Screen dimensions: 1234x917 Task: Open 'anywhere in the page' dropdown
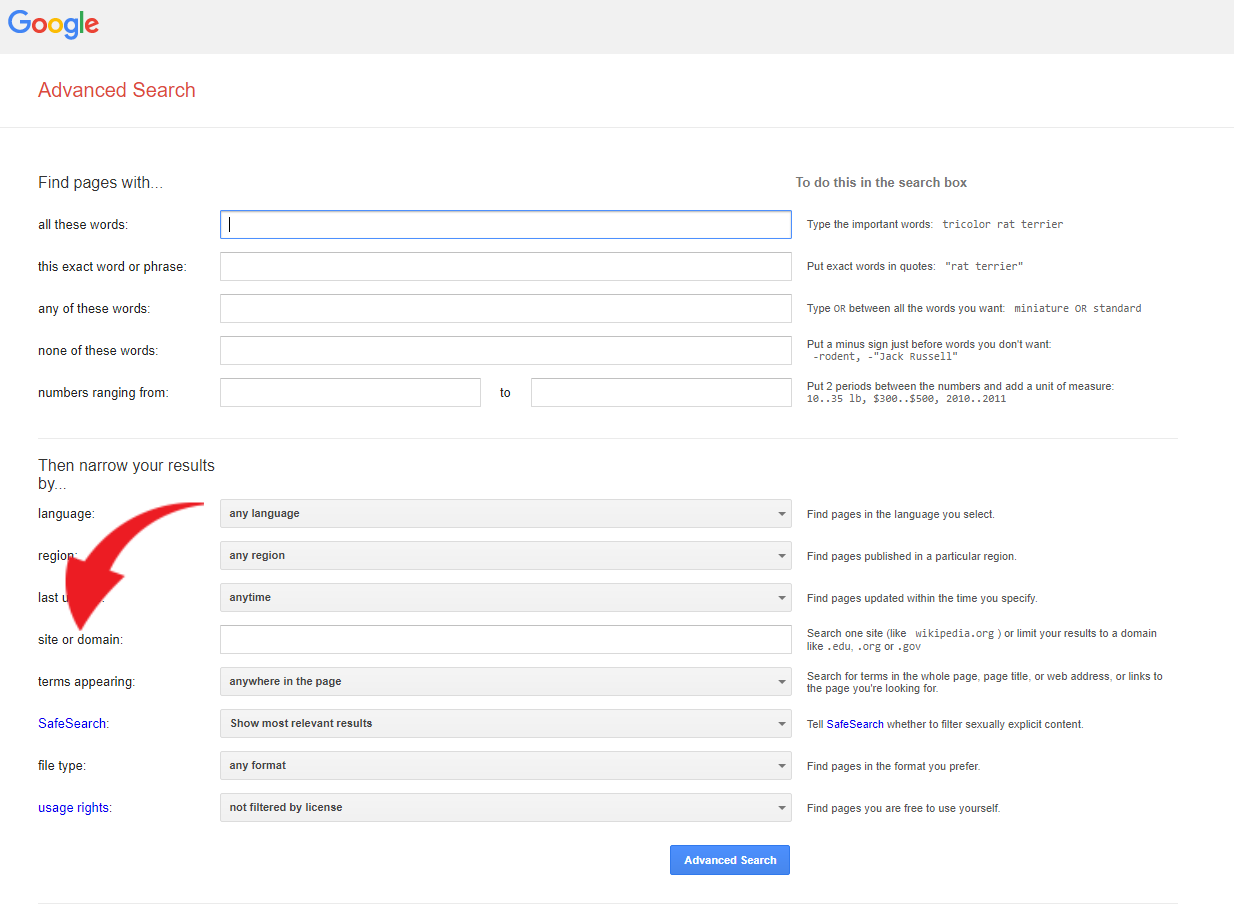point(505,681)
